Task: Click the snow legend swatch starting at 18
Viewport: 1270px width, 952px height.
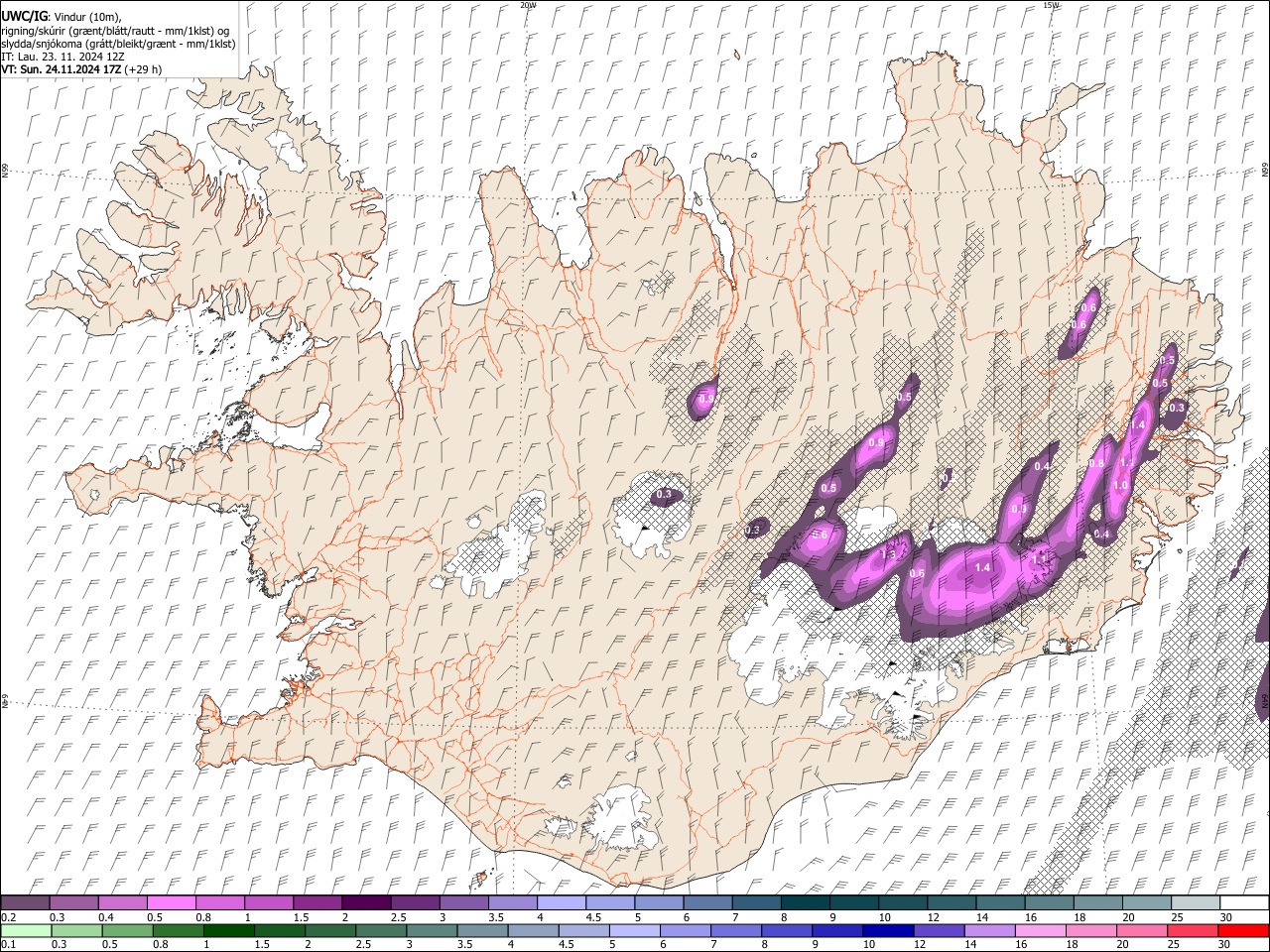Action: pos(1097,903)
